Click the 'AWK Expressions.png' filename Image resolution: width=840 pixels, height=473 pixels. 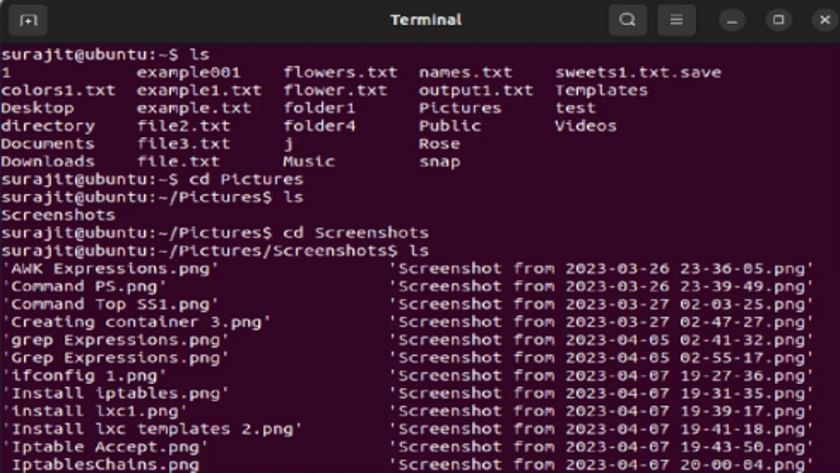pos(110,269)
